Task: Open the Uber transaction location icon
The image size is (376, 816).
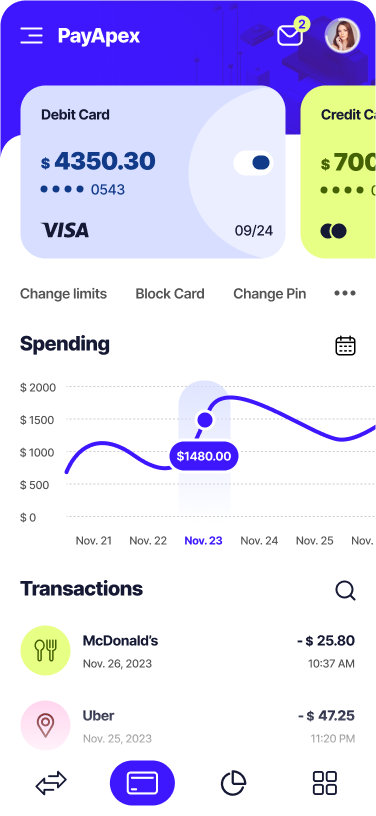Action: pyautogui.click(x=45, y=725)
